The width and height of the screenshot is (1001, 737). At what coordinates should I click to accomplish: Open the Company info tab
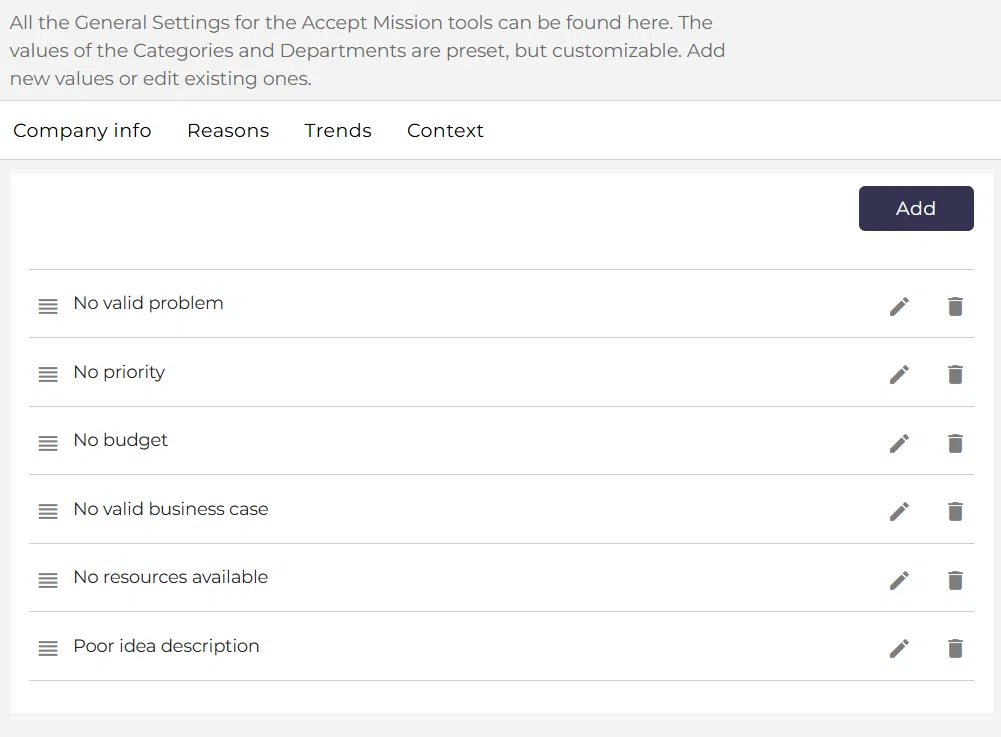tap(82, 131)
